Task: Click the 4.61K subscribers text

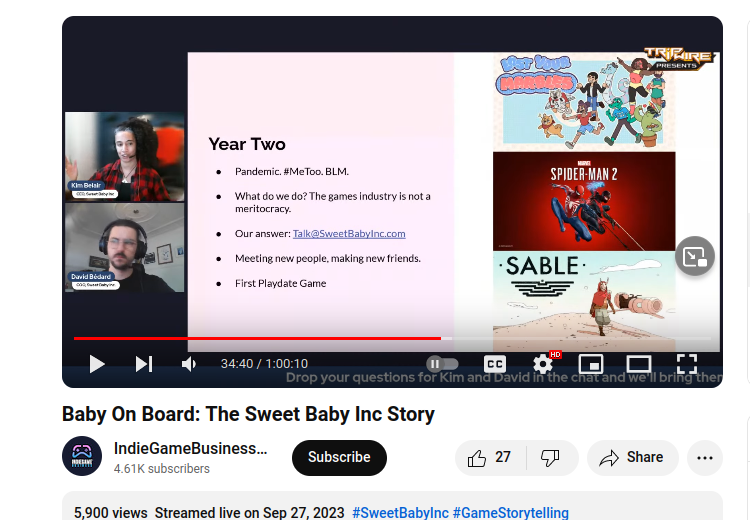Action: (x=162, y=469)
